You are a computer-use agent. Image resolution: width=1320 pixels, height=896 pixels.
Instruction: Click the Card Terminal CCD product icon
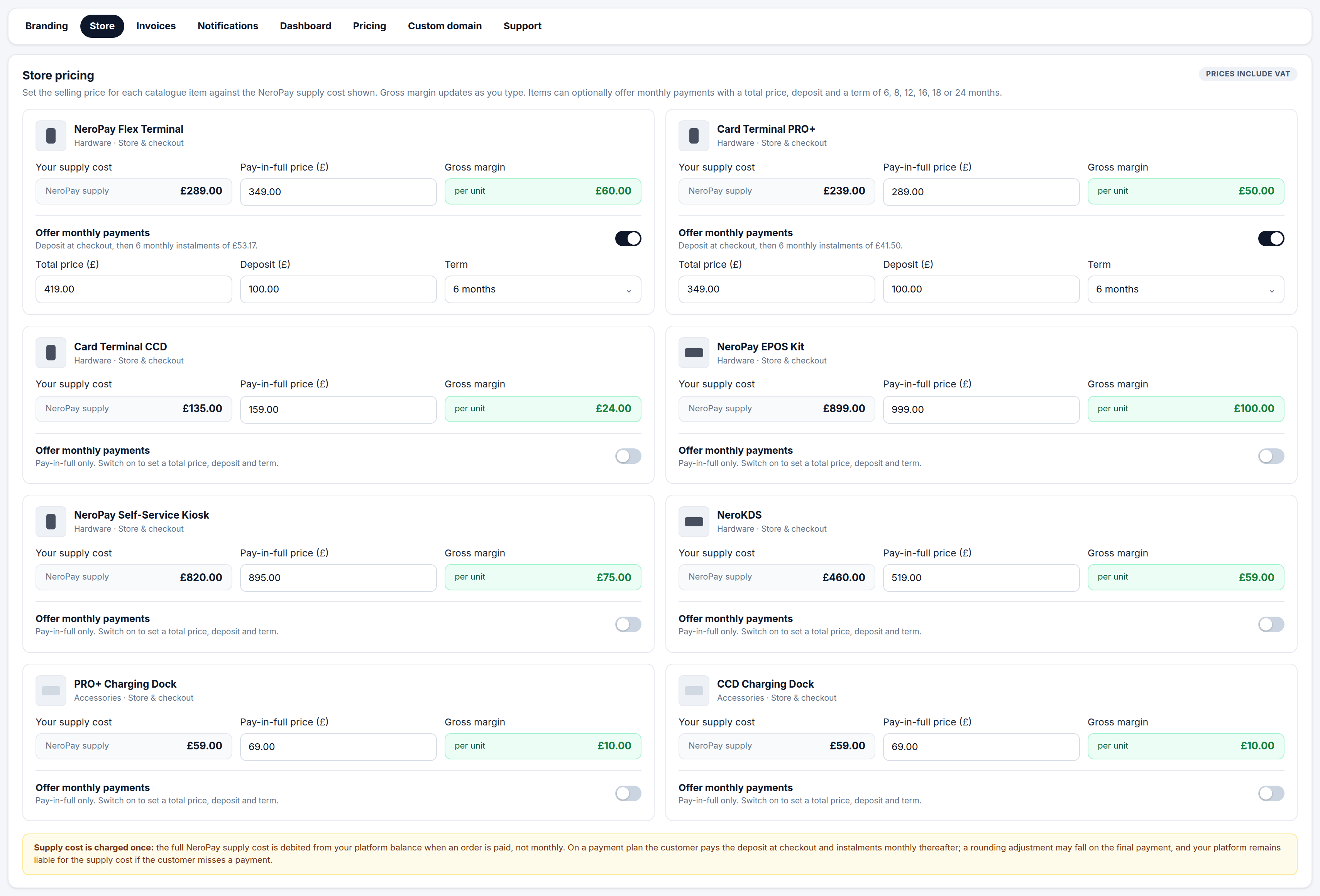(51, 353)
